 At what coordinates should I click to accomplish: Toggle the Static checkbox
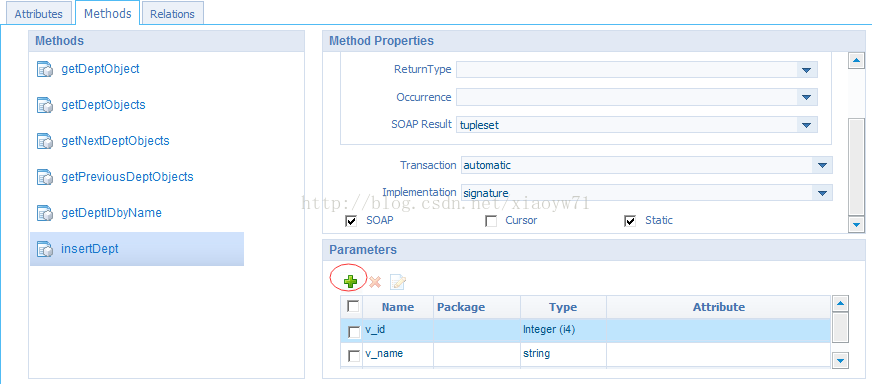click(630, 221)
